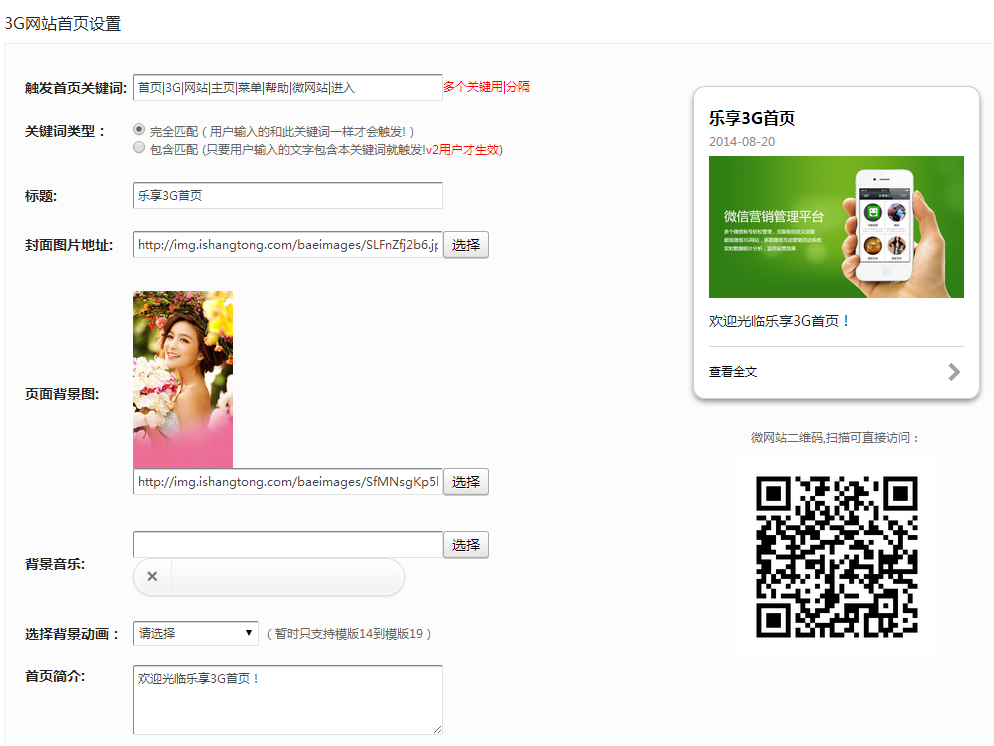Click the X icon in audio player
Image resolution: width=994 pixels, height=746 pixels.
coord(152,576)
